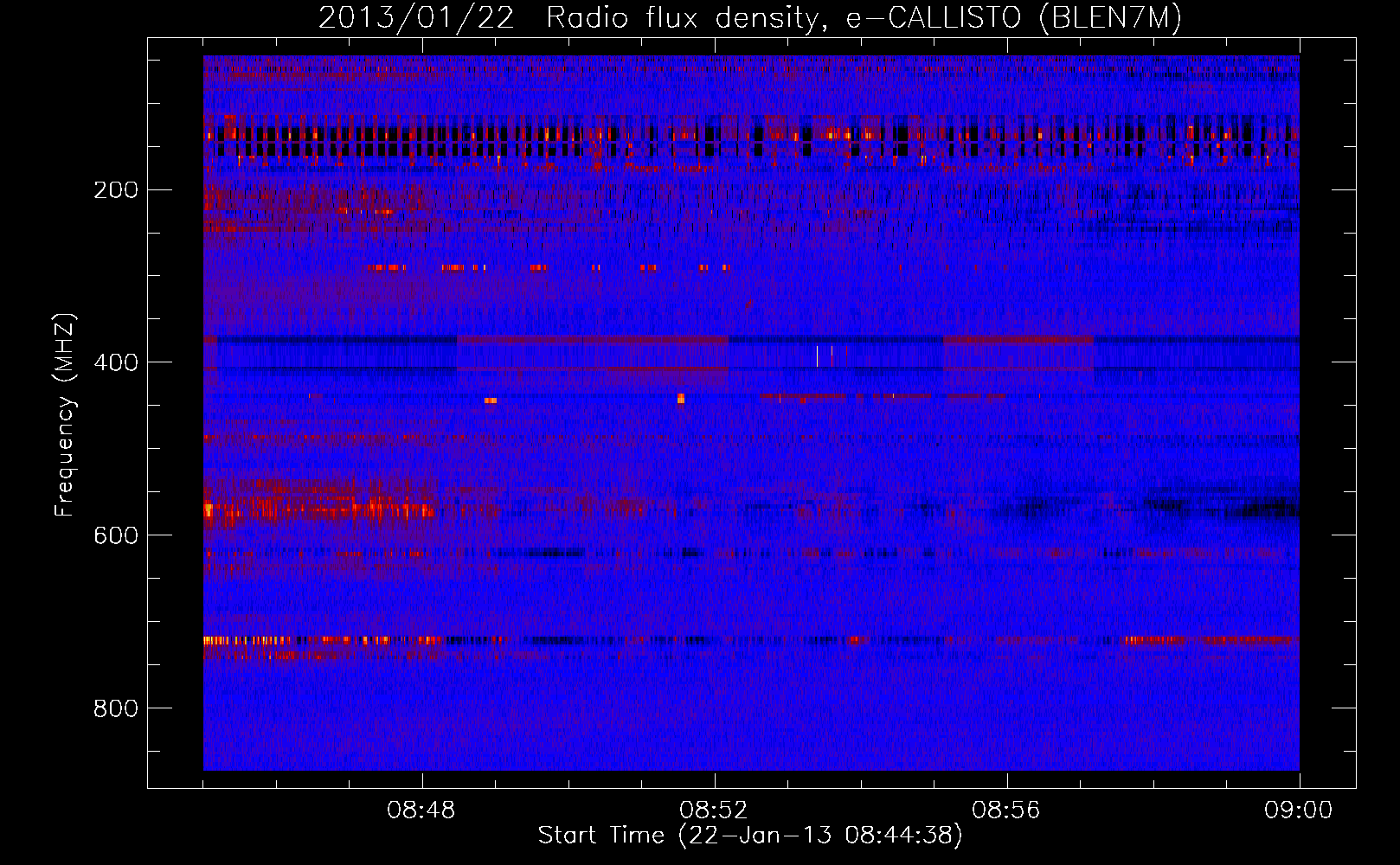Click the "Frequency (MHZ)" axis label

66,415
